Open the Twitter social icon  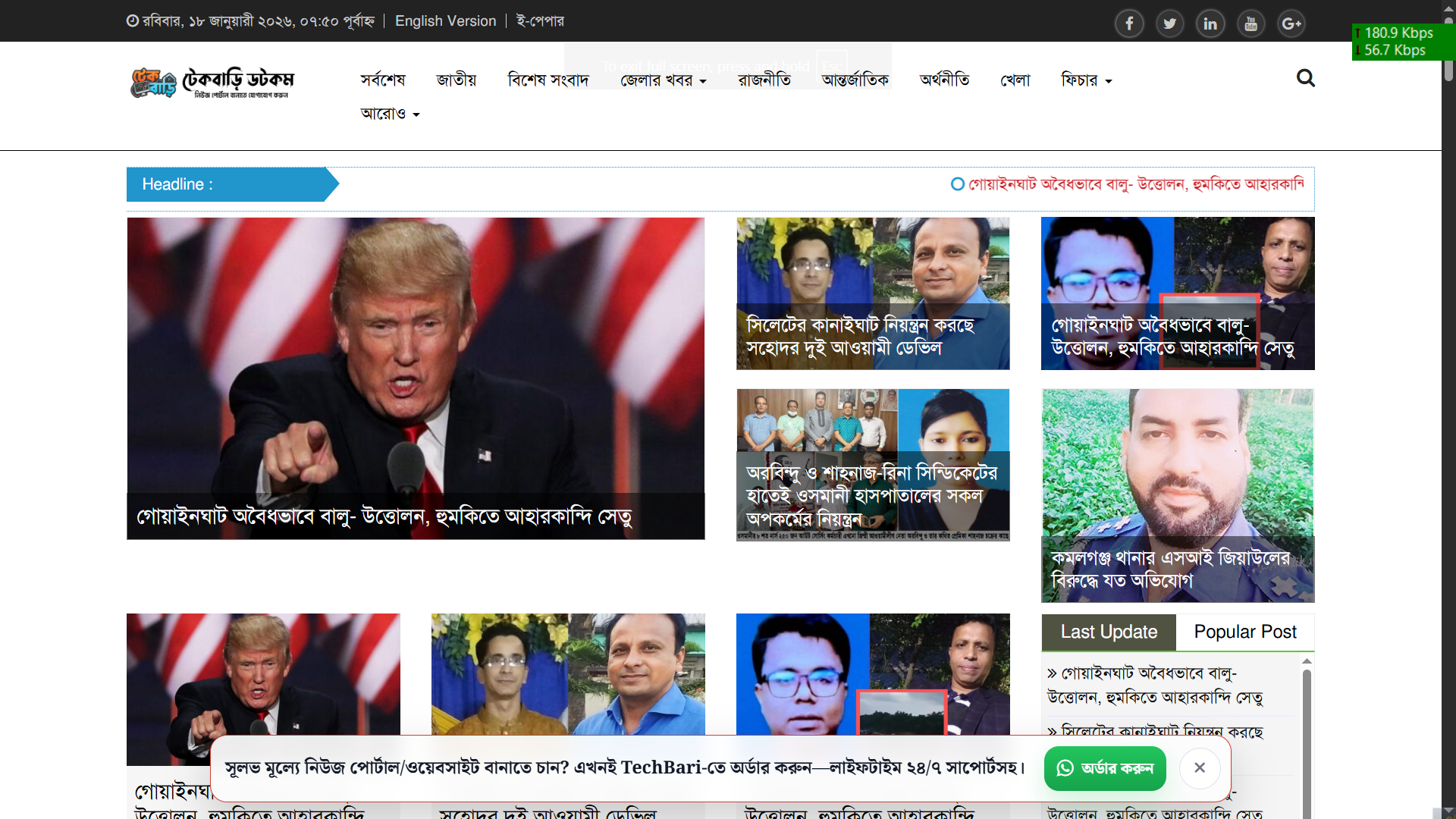1169,24
